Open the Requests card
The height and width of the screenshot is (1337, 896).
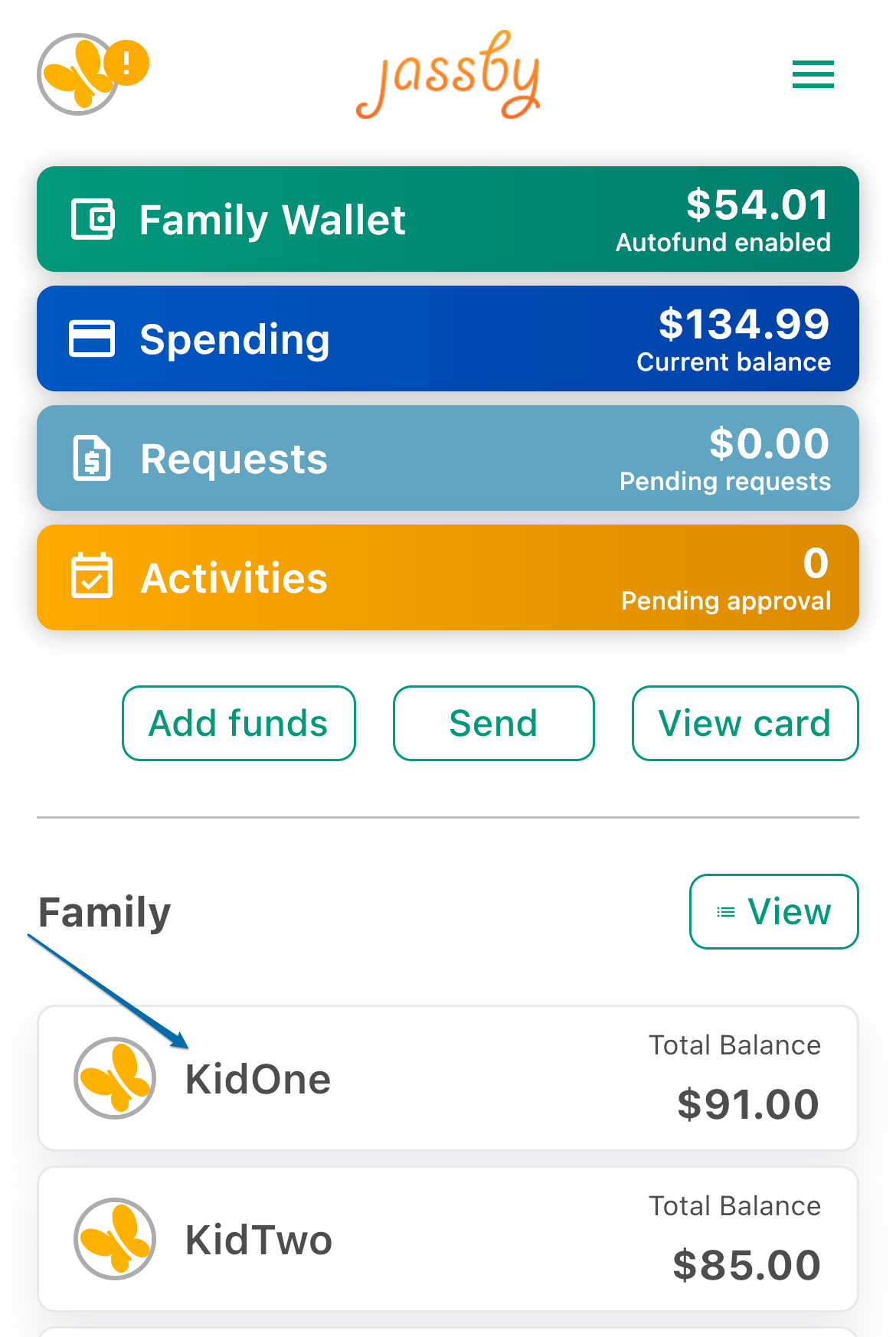point(448,458)
